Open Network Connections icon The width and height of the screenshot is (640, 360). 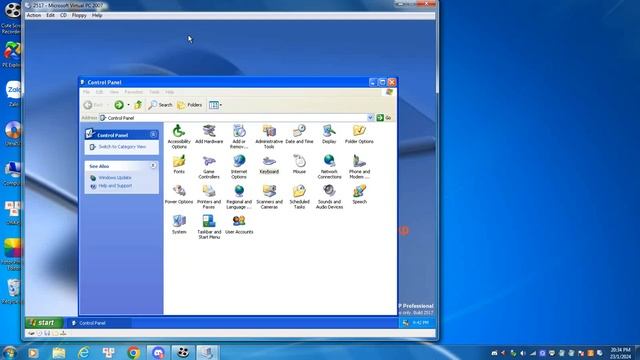pyautogui.click(x=329, y=167)
